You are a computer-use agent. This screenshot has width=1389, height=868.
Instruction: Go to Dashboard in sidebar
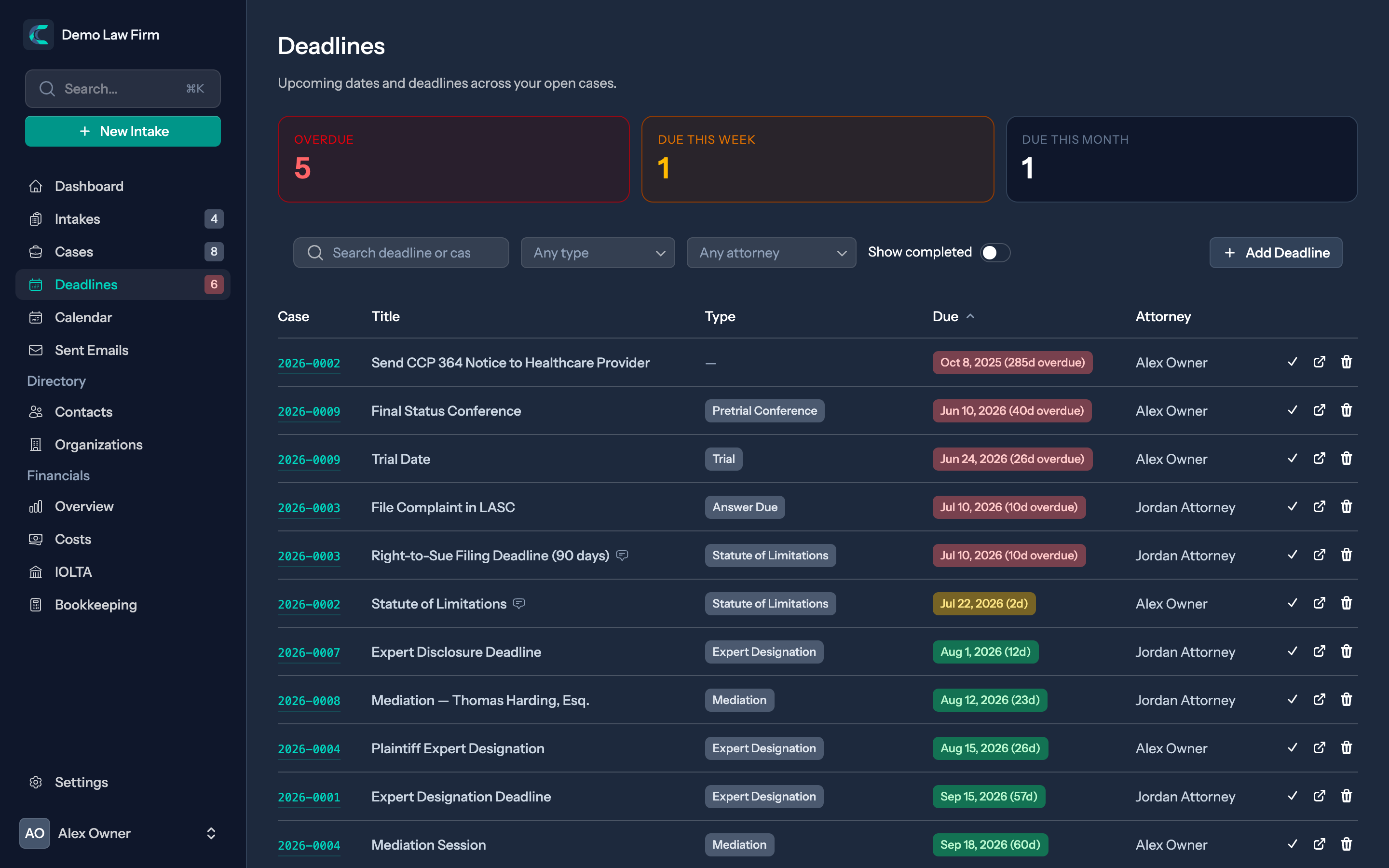tap(123, 186)
